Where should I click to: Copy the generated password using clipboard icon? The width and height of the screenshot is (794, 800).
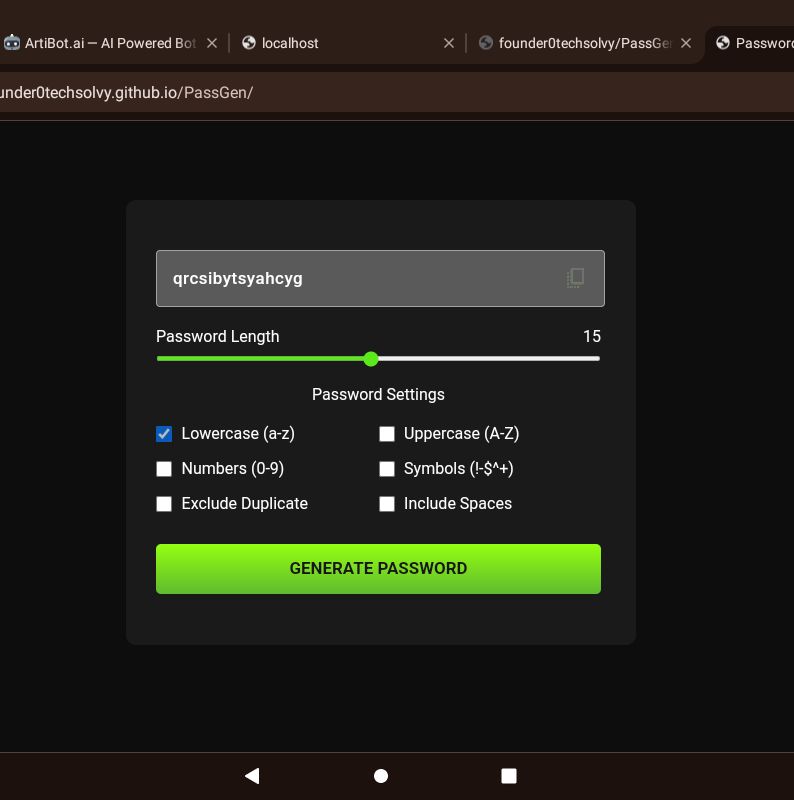point(575,278)
